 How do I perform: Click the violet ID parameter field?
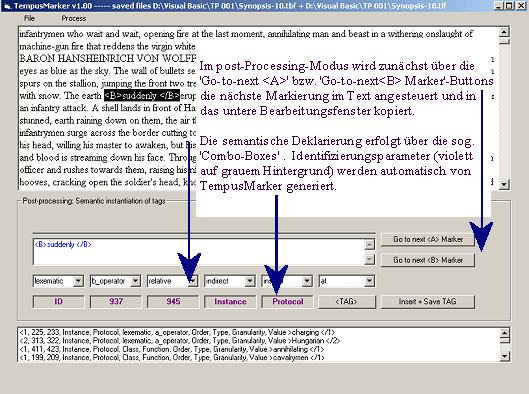tap(58, 302)
